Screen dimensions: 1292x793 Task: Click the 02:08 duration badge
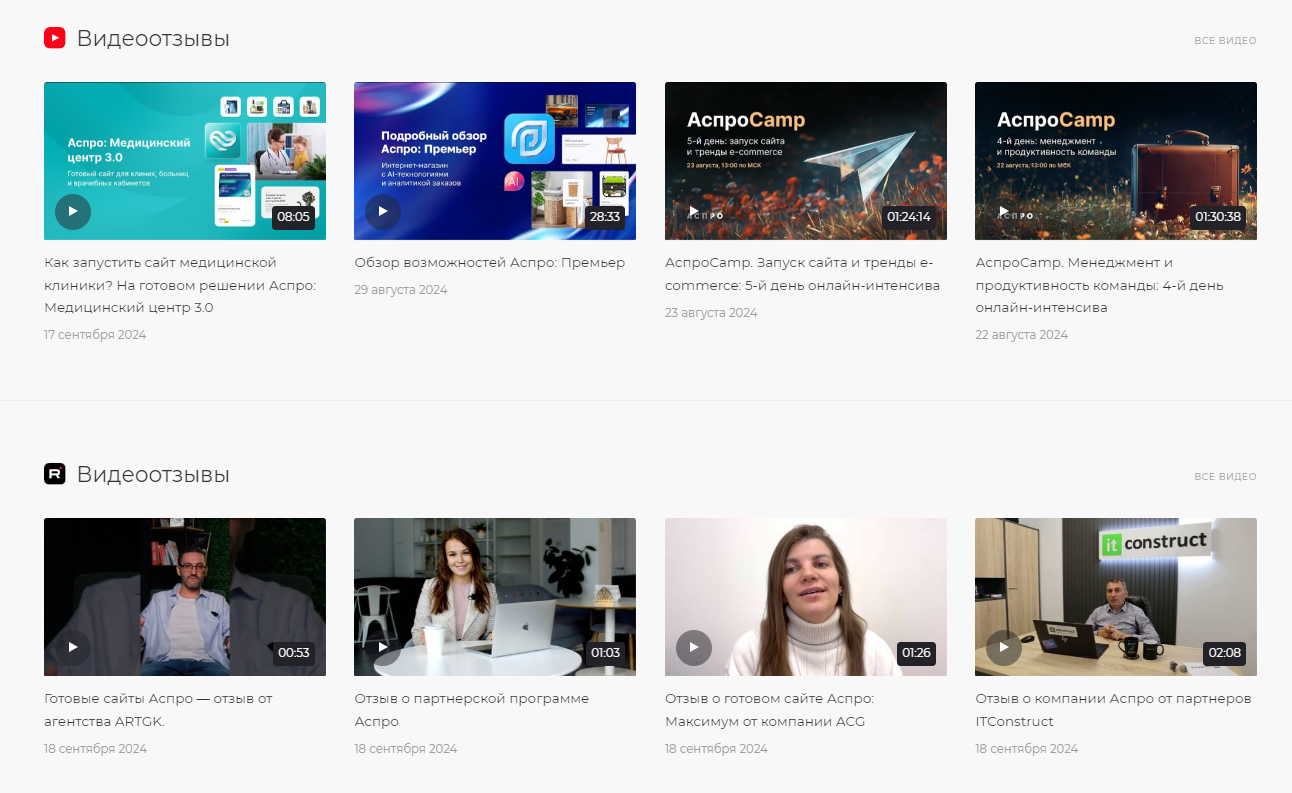[x=1225, y=653]
